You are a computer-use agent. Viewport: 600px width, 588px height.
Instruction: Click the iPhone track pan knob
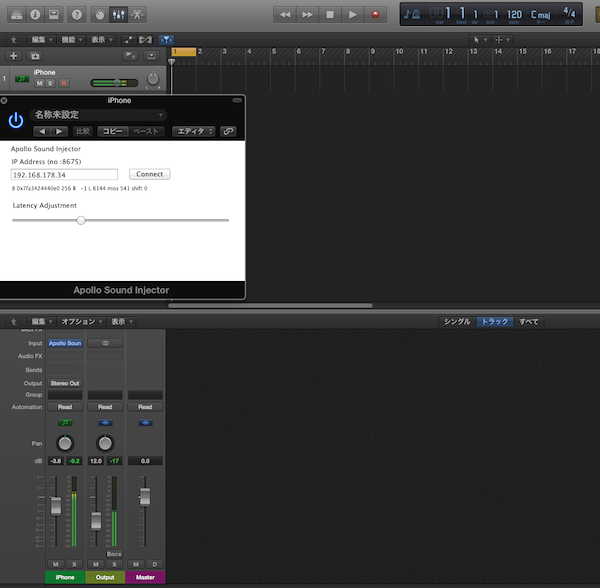click(x=153, y=79)
